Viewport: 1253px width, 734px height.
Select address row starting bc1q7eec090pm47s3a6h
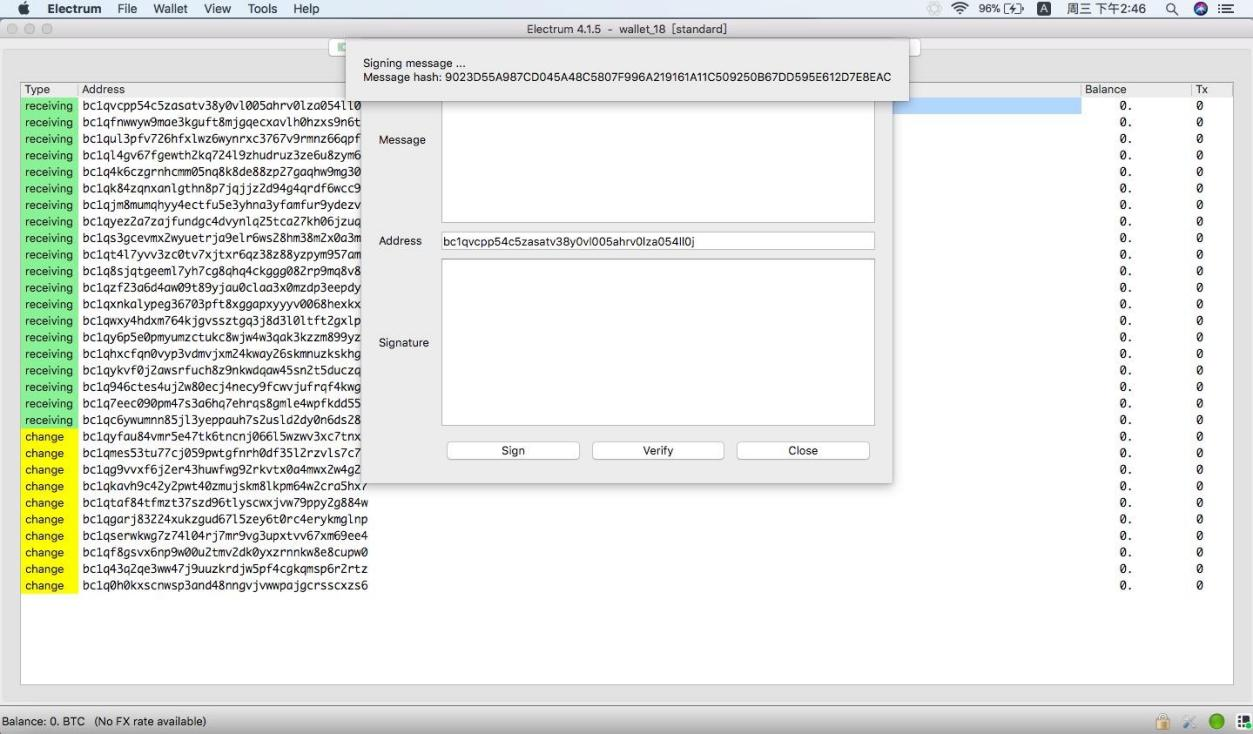pyautogui.click(x=221, y=403)
